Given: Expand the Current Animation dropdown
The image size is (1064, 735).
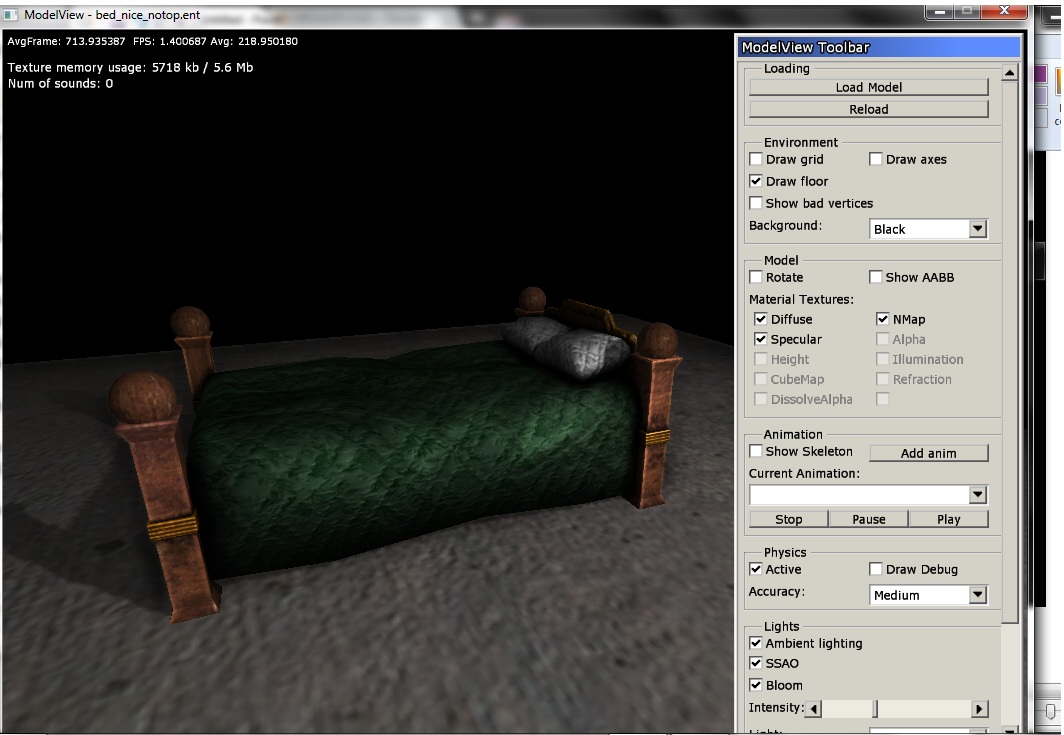Looking at the screenshot, I should (x=977, y=495).
